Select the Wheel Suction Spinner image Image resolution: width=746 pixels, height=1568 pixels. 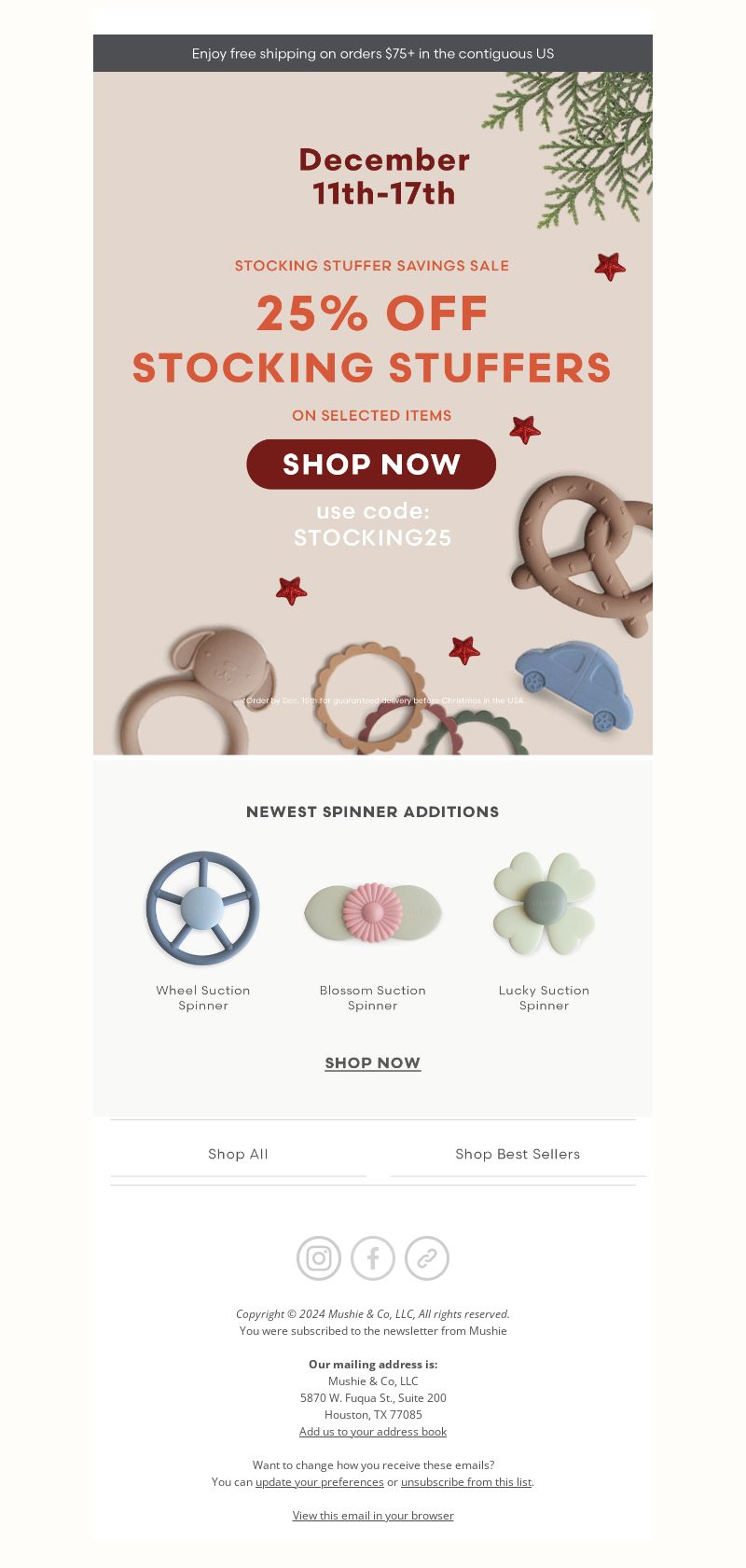(x=202, y=908)
